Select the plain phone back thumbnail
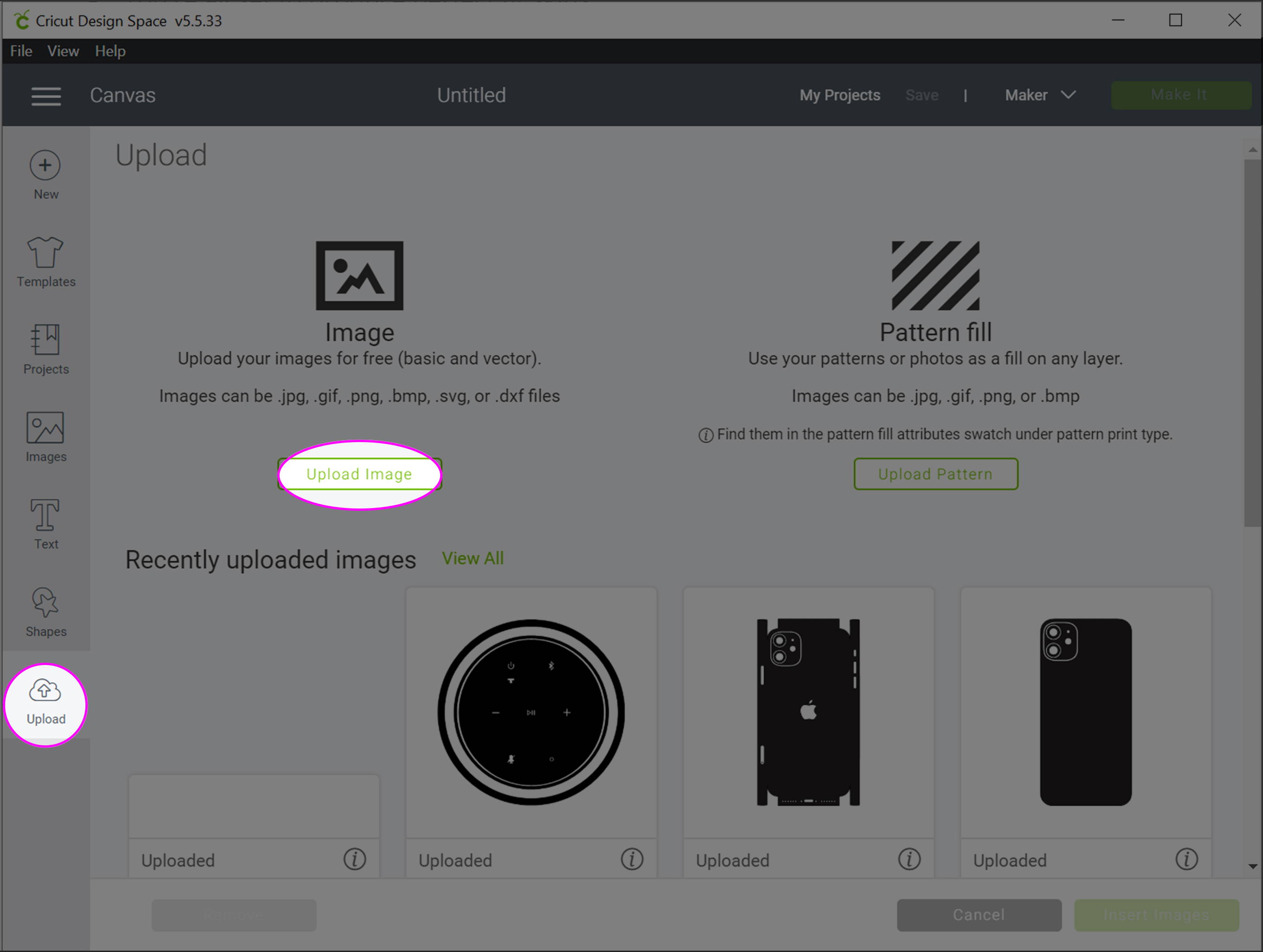 click(1086, 712)
